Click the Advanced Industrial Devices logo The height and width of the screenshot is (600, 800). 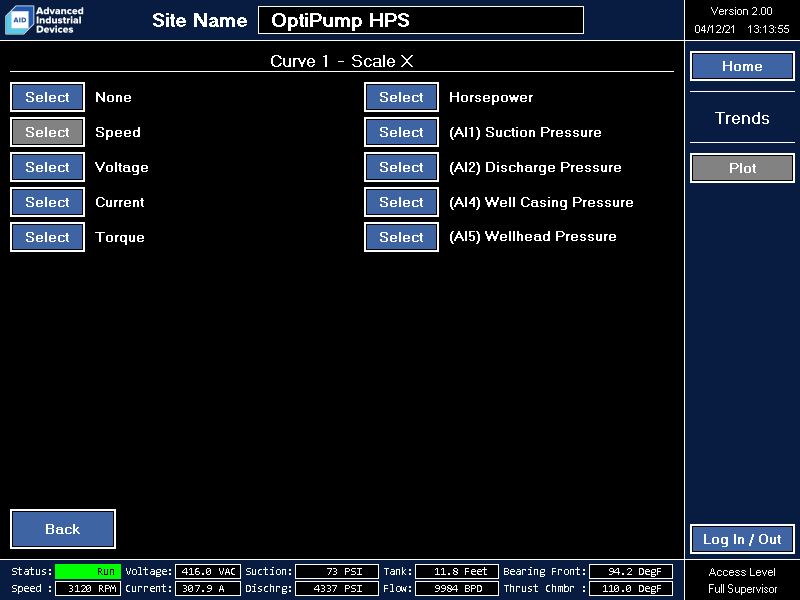tap(44, 20)
